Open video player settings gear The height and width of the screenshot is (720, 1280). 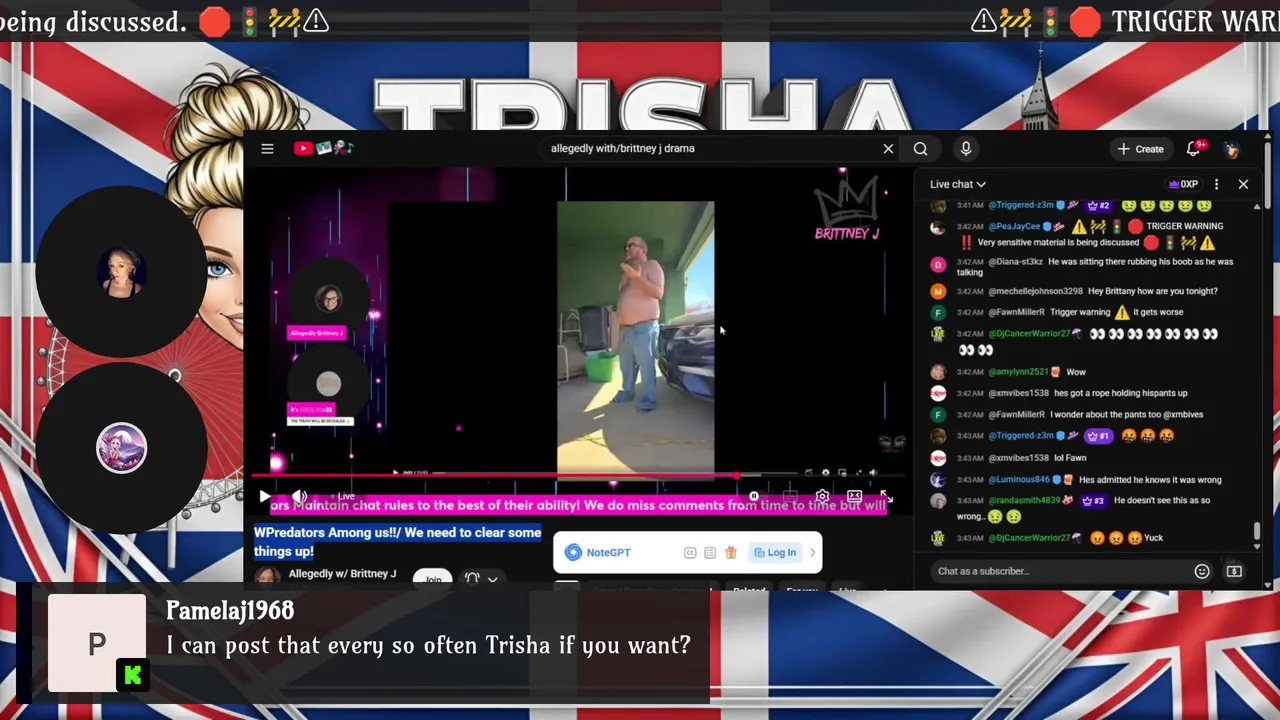[x=822, y=496]
